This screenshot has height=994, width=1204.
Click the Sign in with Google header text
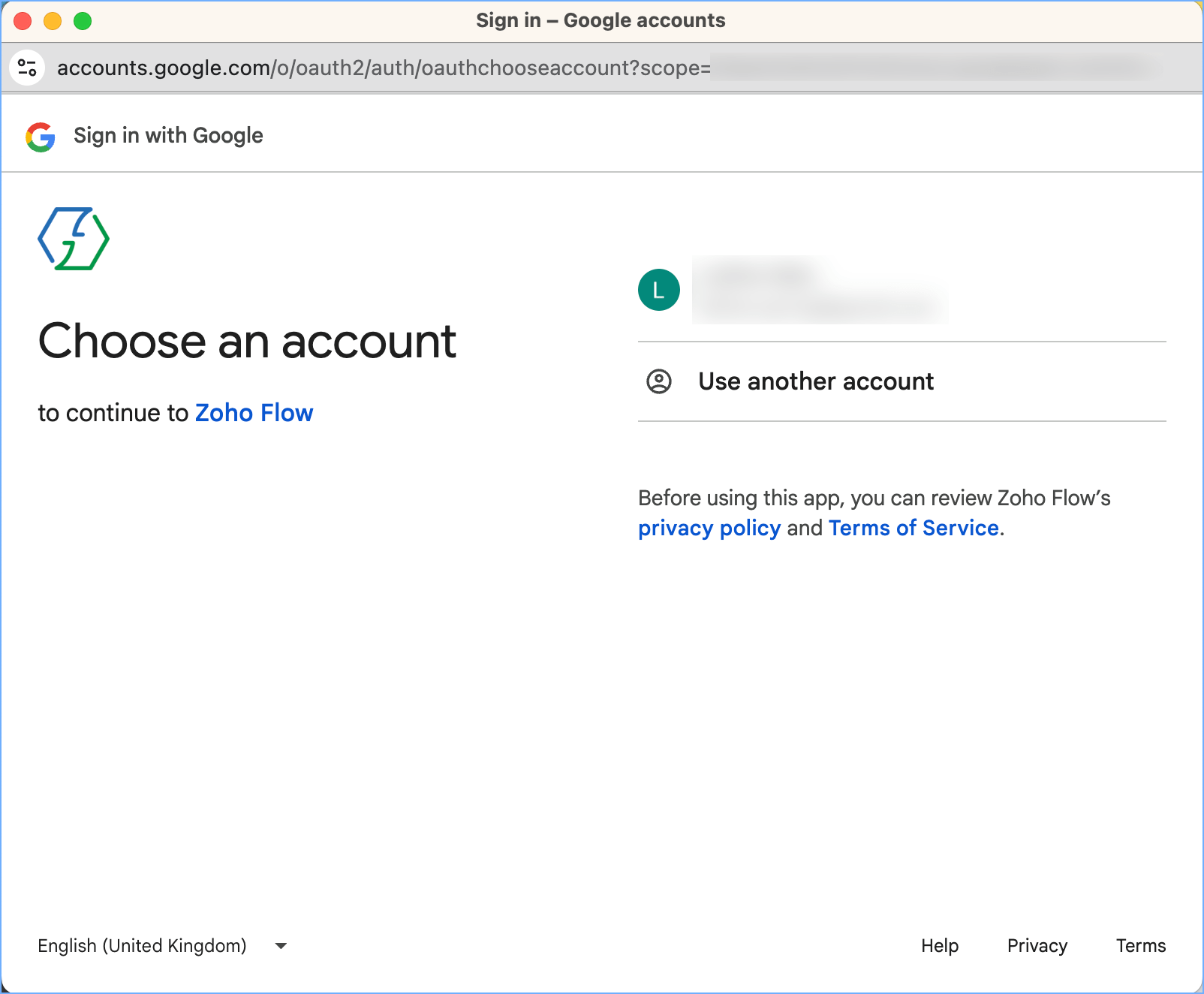coord(168,136)
